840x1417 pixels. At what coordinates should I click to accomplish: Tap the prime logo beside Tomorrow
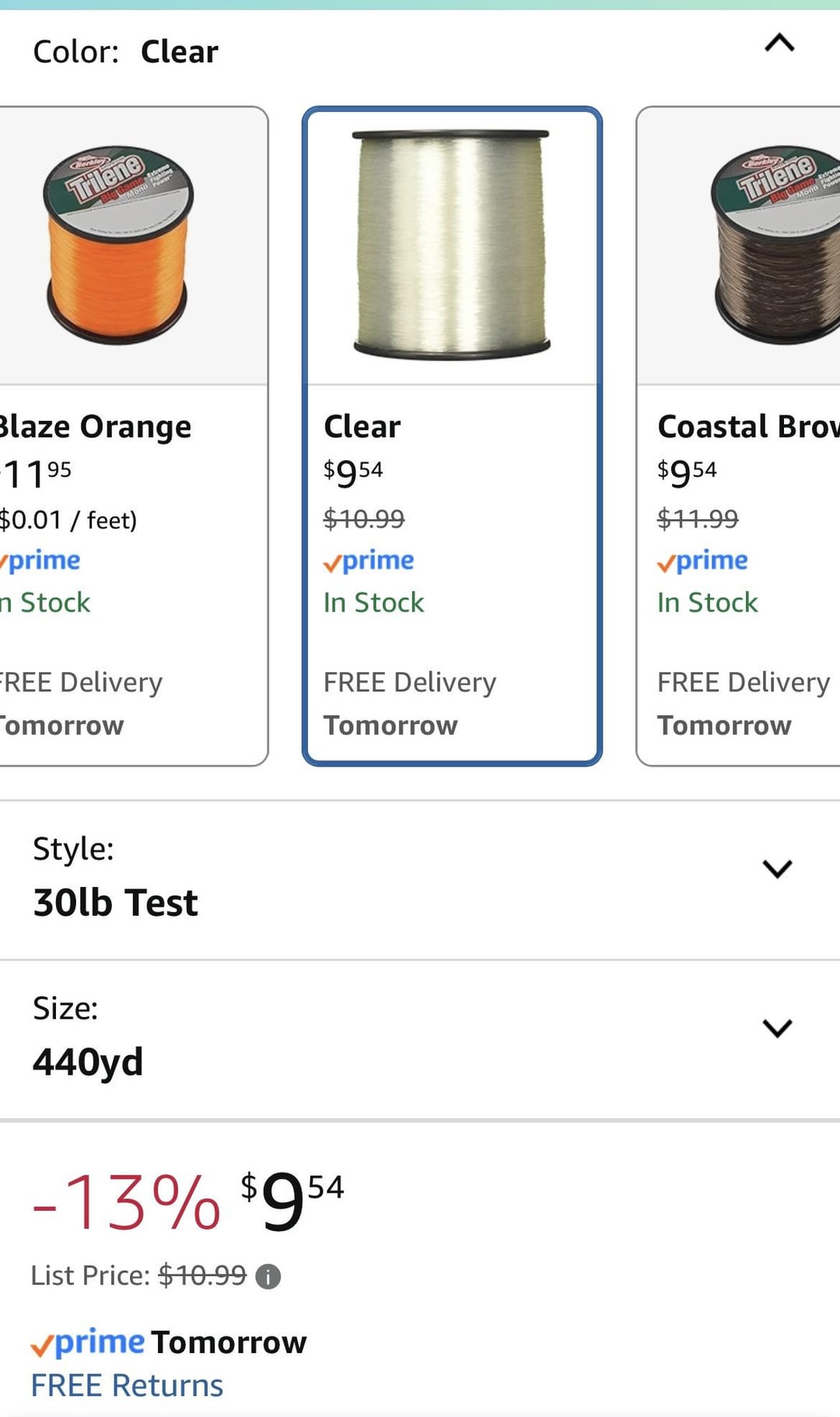pos(87,1343)
